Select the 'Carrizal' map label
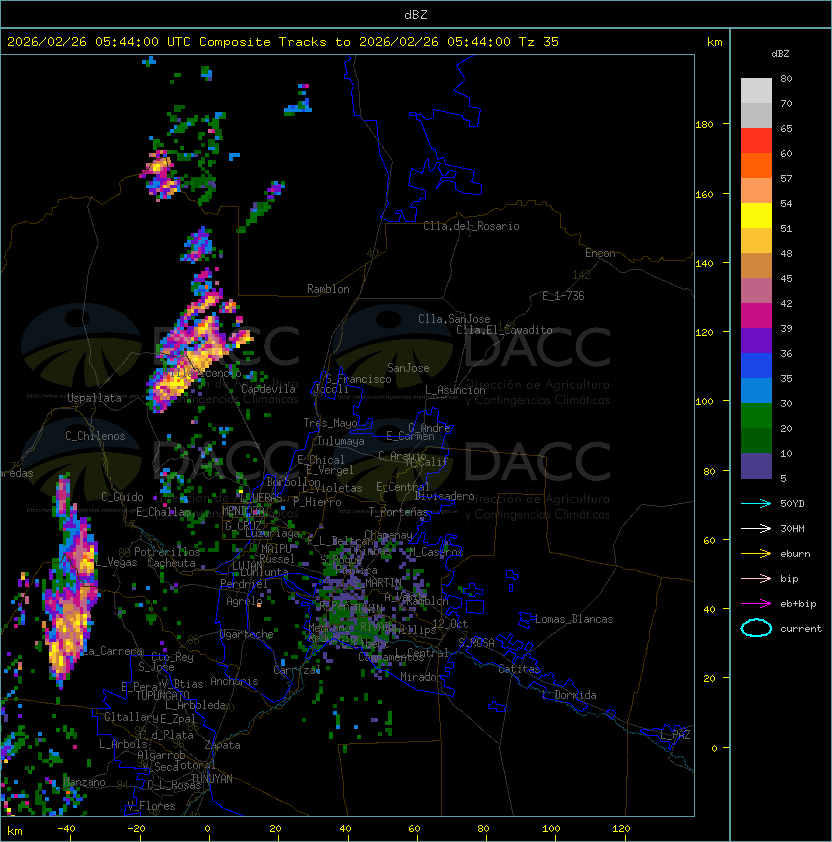Image resolution: width=832 pixels, height=842 pixels. click(x=297, y=670)
